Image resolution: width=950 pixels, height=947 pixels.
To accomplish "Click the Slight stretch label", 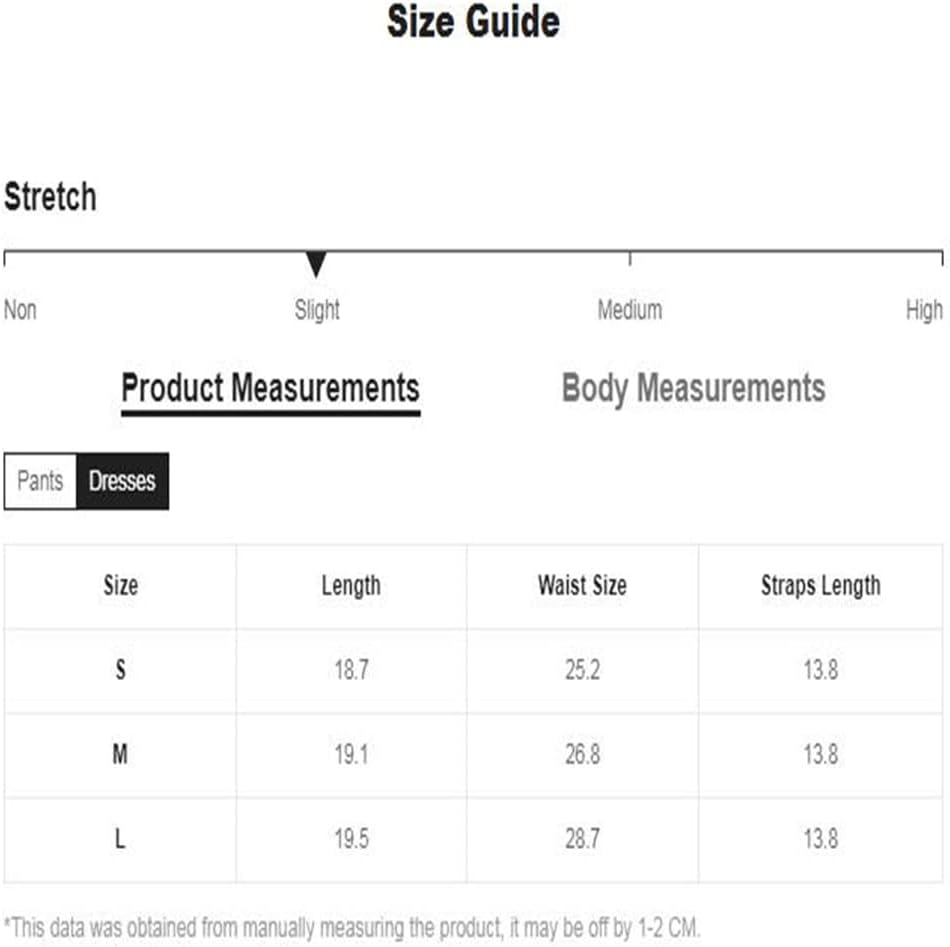I will (317, 310).
